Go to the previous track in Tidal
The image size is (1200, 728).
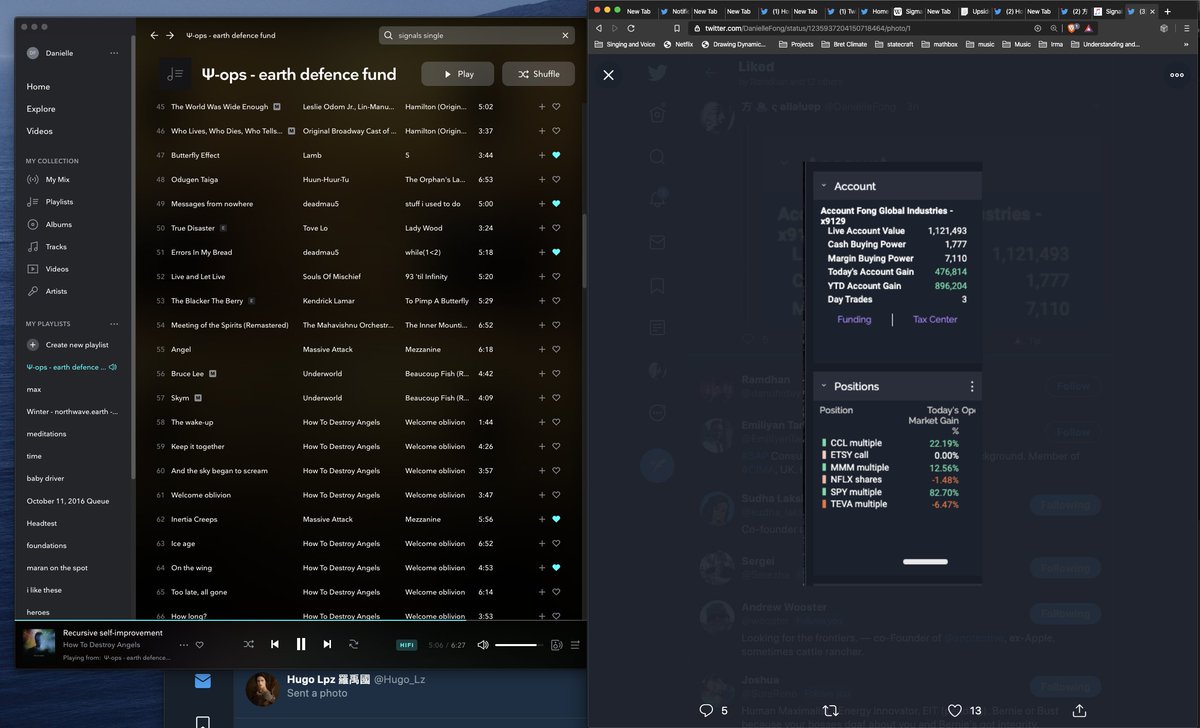[275, 645]
